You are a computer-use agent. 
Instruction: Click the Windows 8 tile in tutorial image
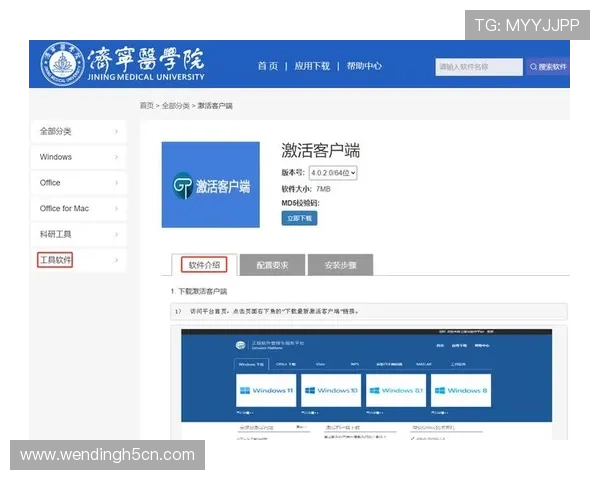[461, 390]
